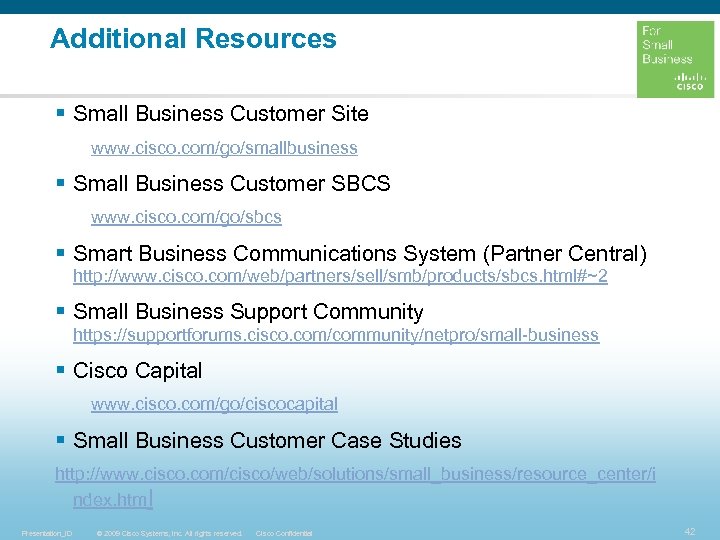Open the small_business/resource_center link
The image size is (720, 540).
355,487
